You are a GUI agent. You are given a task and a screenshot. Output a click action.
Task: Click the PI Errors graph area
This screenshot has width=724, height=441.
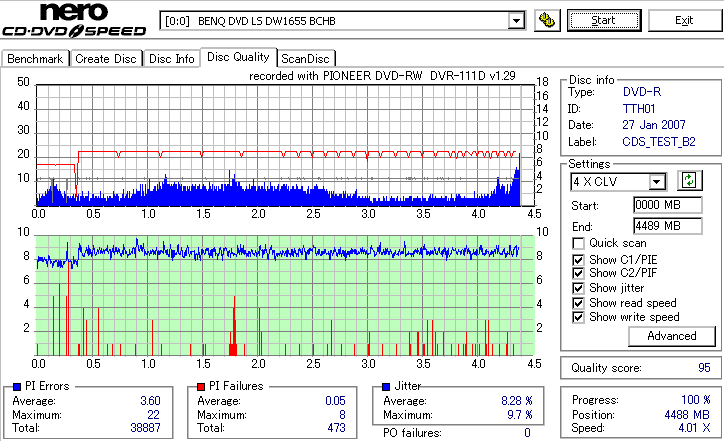pos(285,145)
